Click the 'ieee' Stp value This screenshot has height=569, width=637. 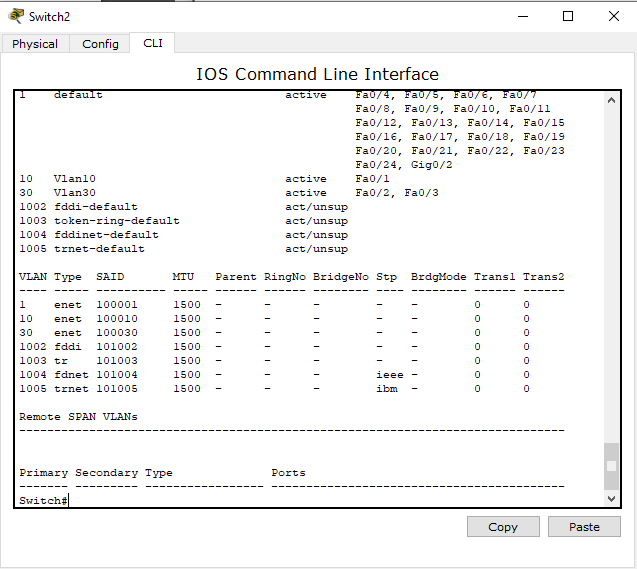390,374
